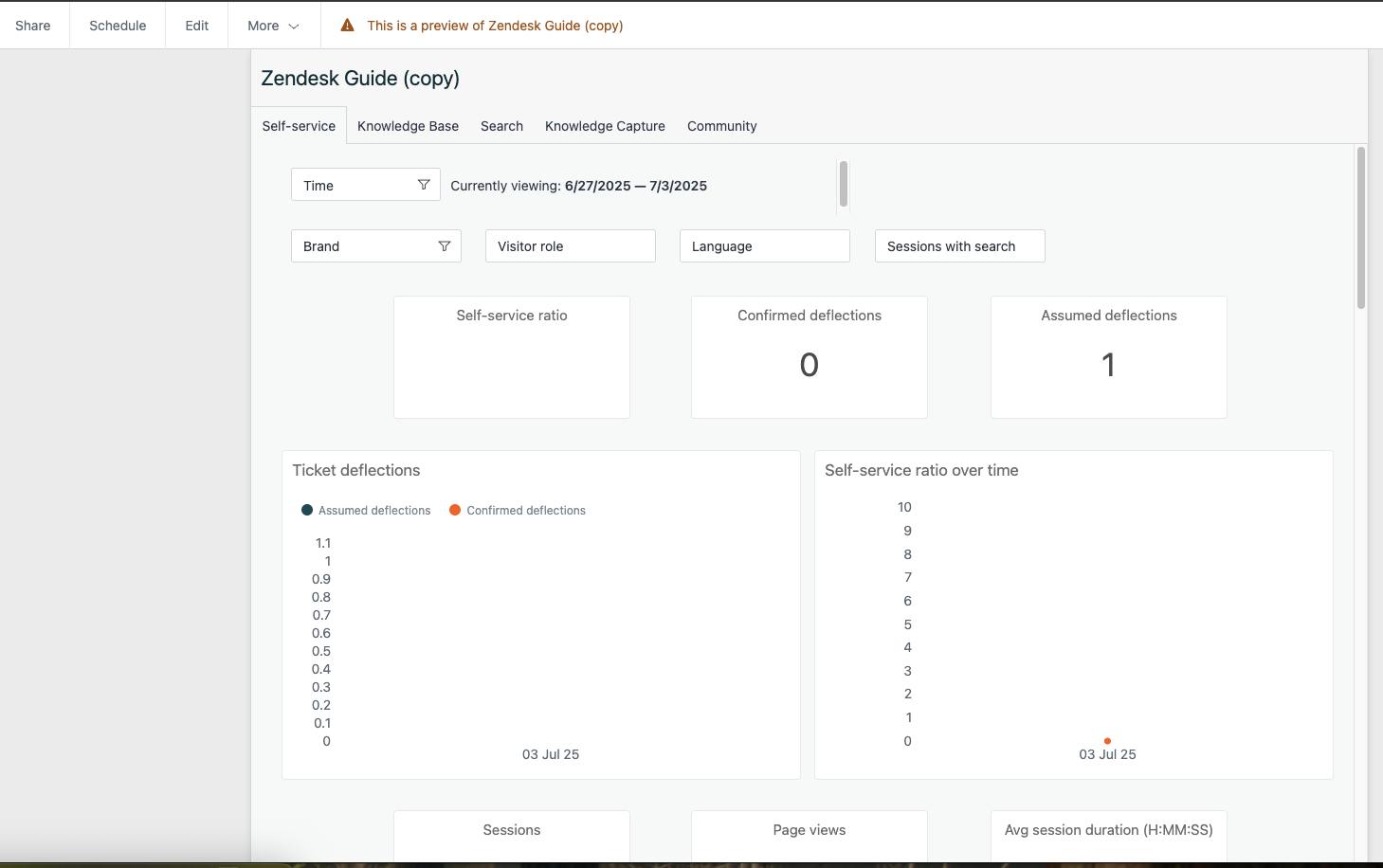Click the Schedule button
The image size is (1383, 868).
(x=118, y=26)
